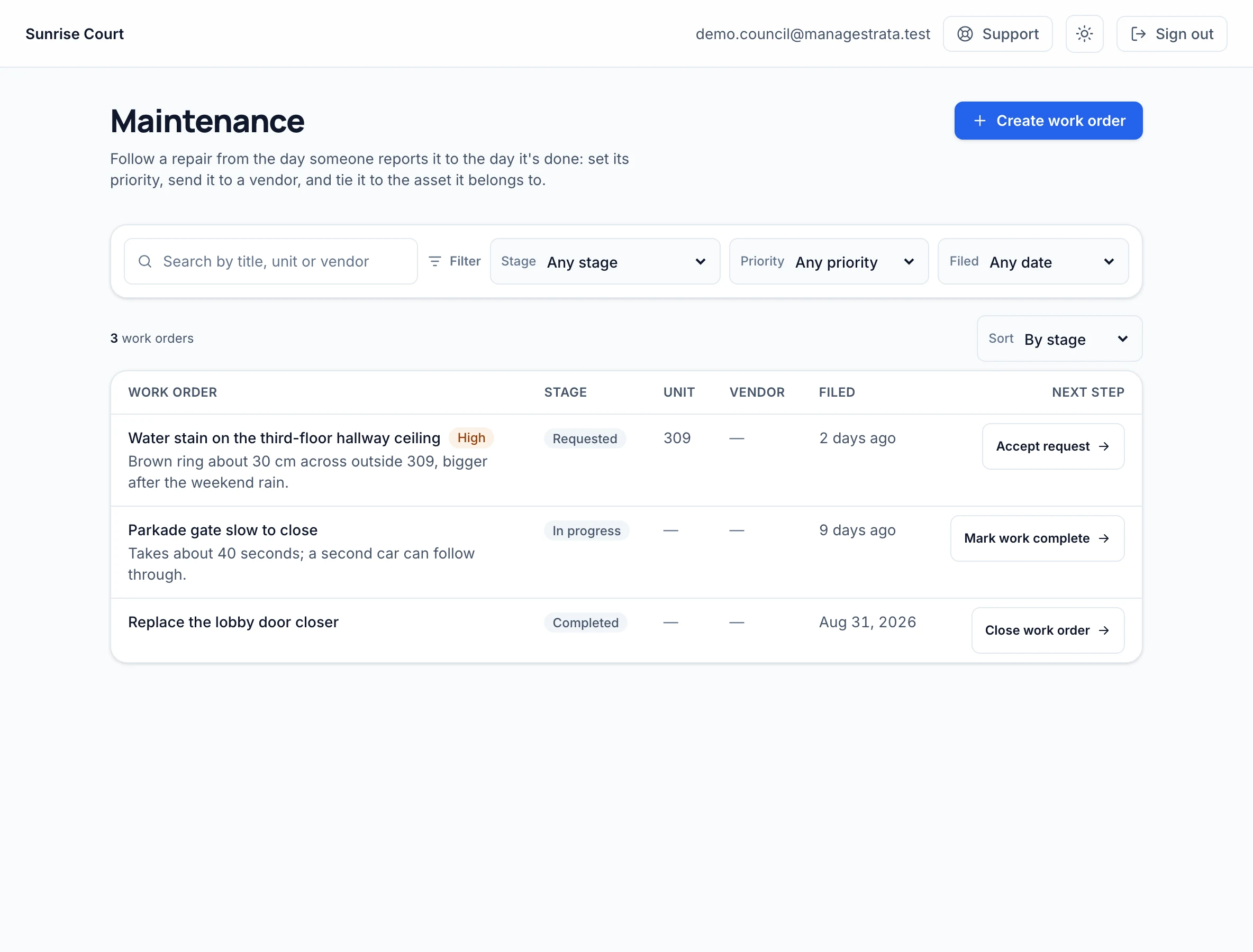Click the Sign out button label
Image resolution: width=1253 pixels, height=952 pixels.
coord(1184,34)
